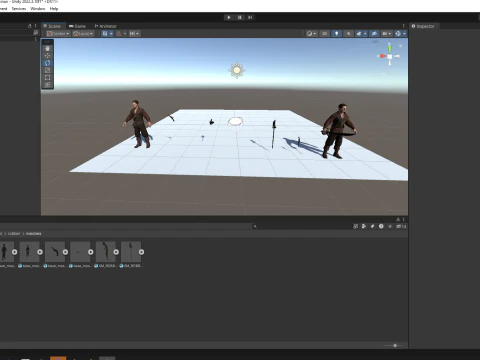Image resolution: width=480 pixels, height=360 pixels.
Task: Select the Scale tool
Action: point(47,70)
